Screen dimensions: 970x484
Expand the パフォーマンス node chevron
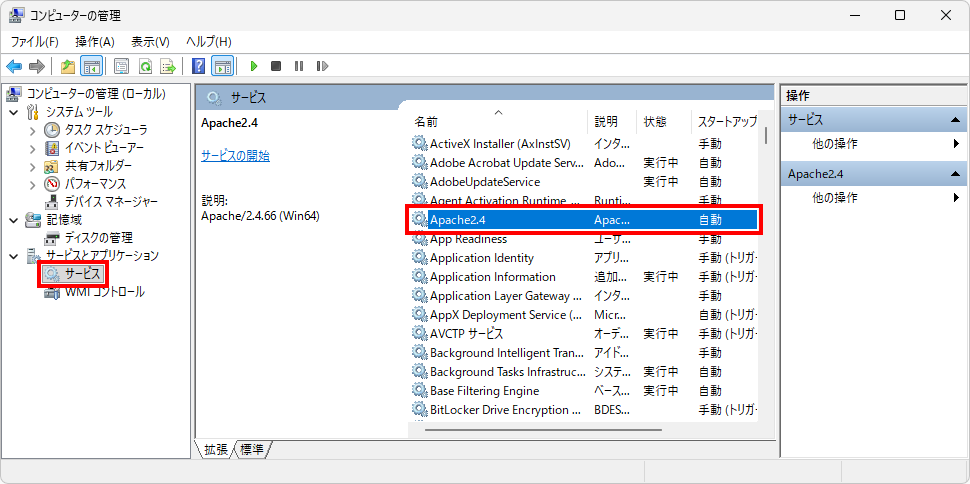pyautogui.click(x=33, y=184)
